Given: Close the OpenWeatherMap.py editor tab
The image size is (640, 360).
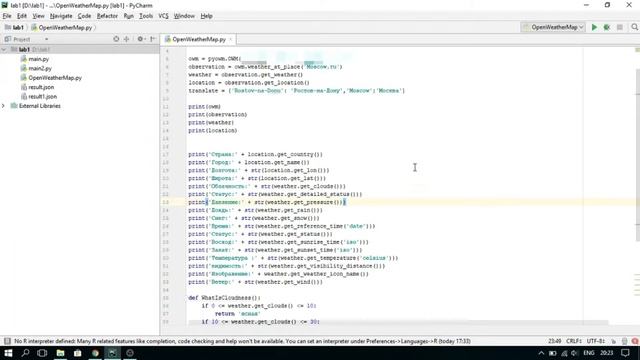Looking at the screenshot, I should pyautogui.click(x=231, y=39).
